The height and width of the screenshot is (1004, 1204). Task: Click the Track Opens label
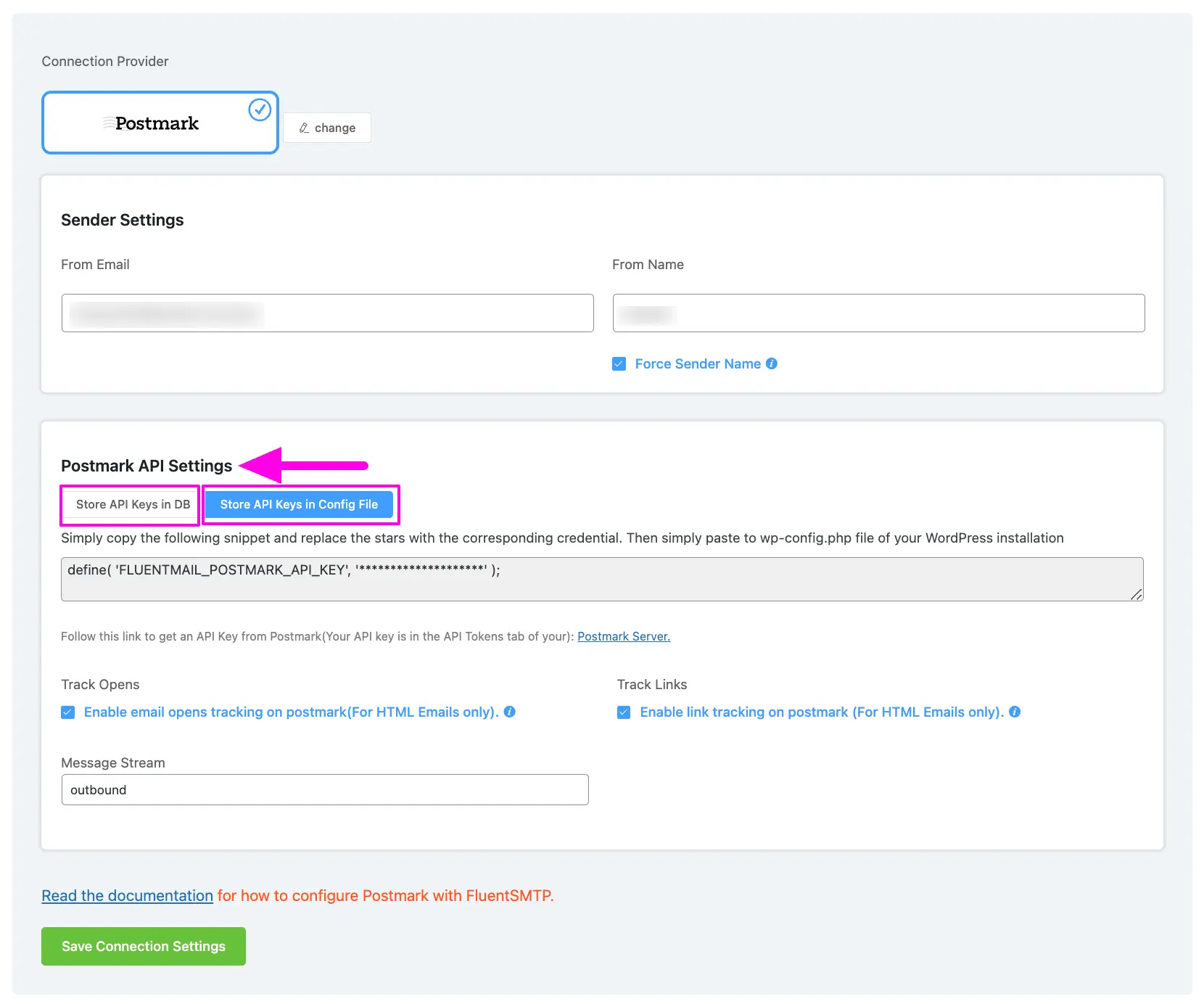(x=100, y=684)
